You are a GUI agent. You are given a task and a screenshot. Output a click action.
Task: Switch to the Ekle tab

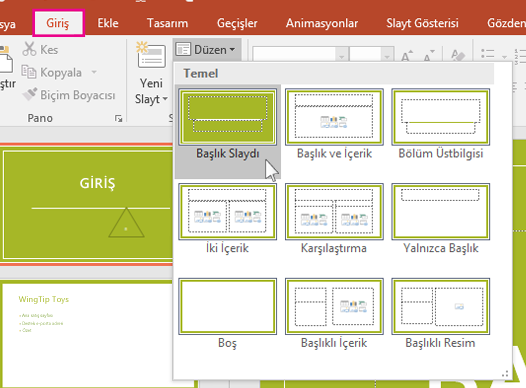pos(108,23)
